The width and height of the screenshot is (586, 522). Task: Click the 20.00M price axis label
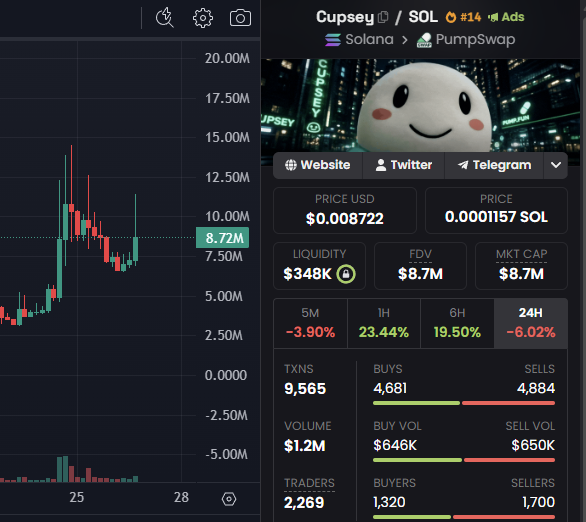(x=227, y=58)
